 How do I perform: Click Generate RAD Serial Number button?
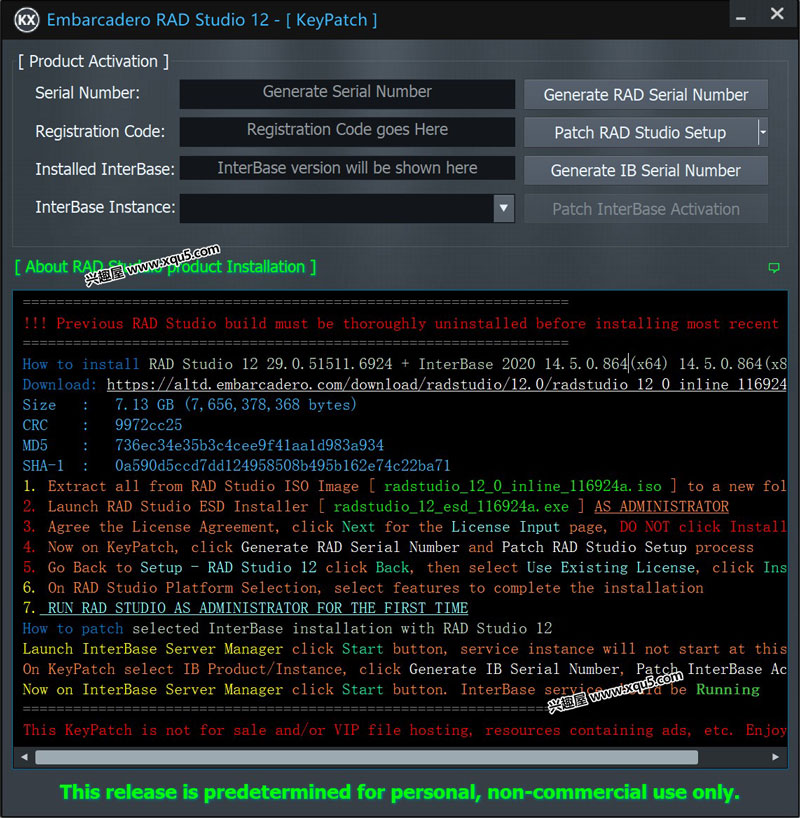pos(646,94)
